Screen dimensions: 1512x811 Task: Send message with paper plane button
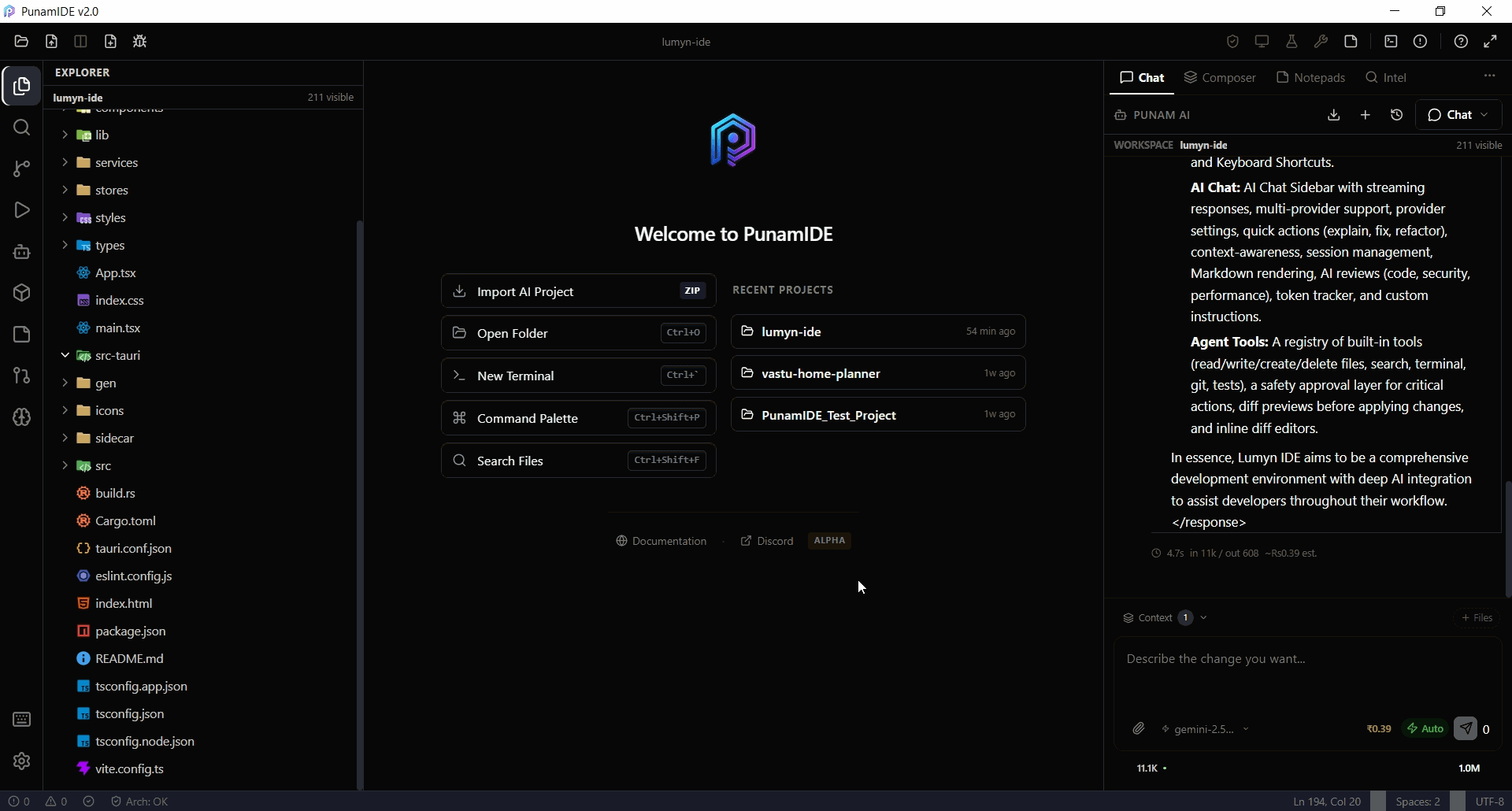click(x=1466, y=728)
